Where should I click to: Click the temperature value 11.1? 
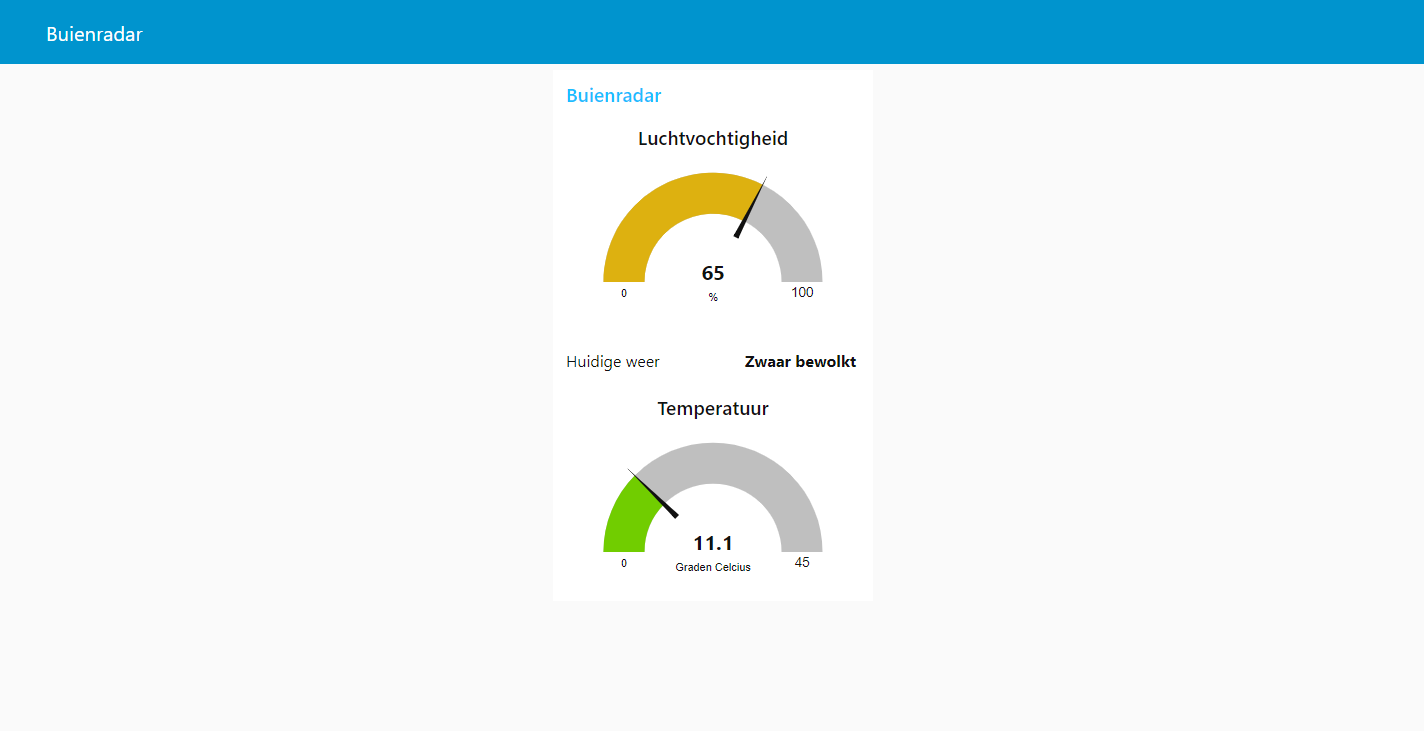[x=713, y=543]
